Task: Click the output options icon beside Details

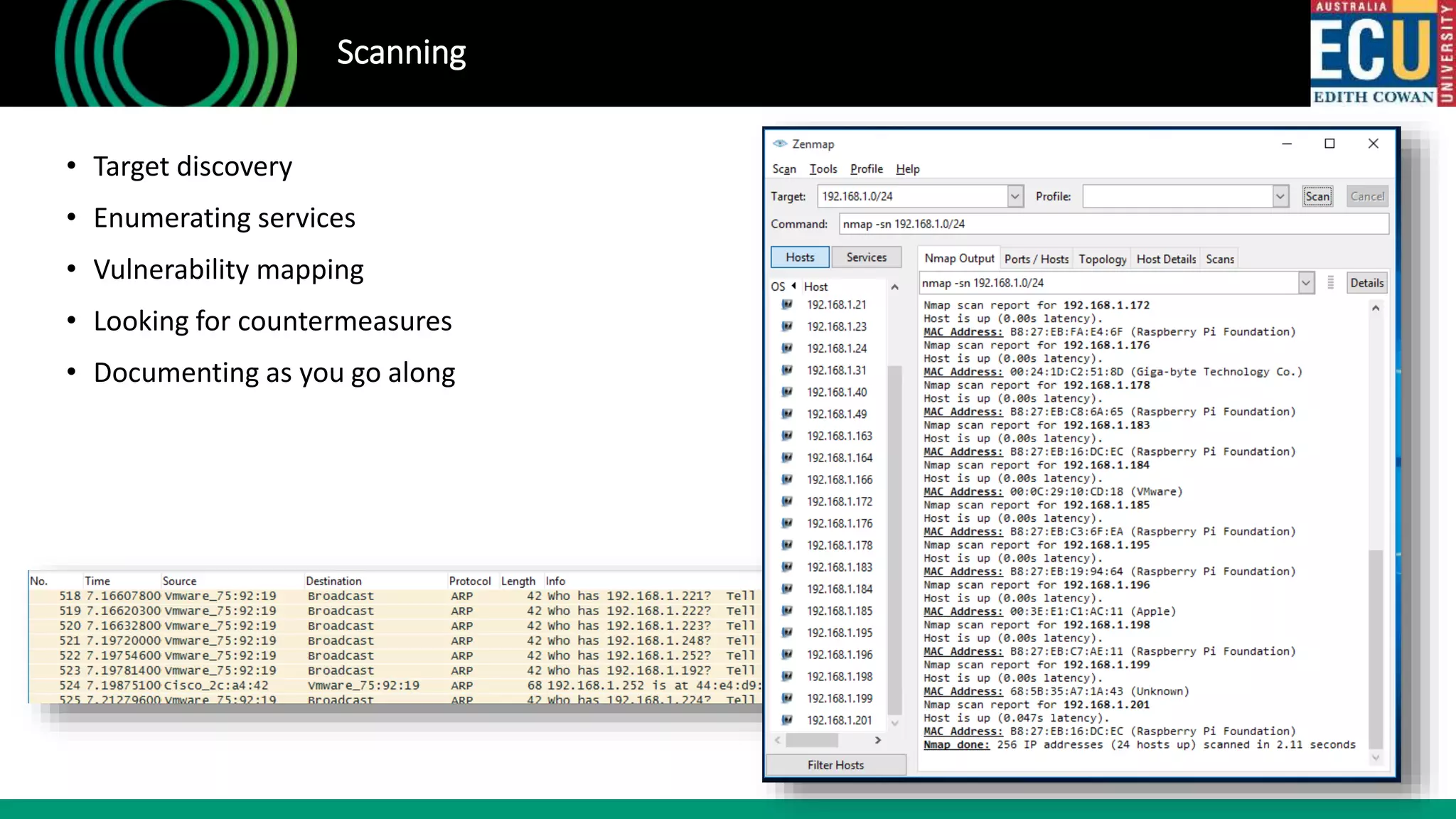Action: (1330, 283)
